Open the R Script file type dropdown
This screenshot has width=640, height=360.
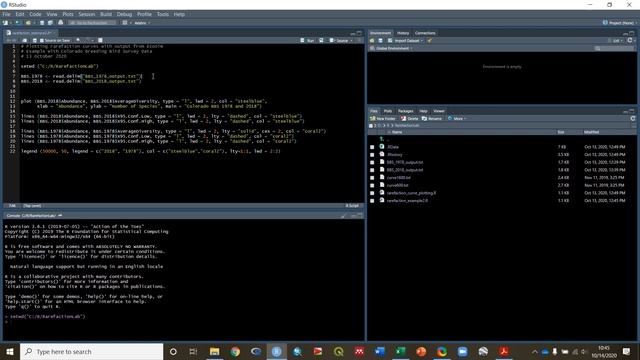click(352, 206)
